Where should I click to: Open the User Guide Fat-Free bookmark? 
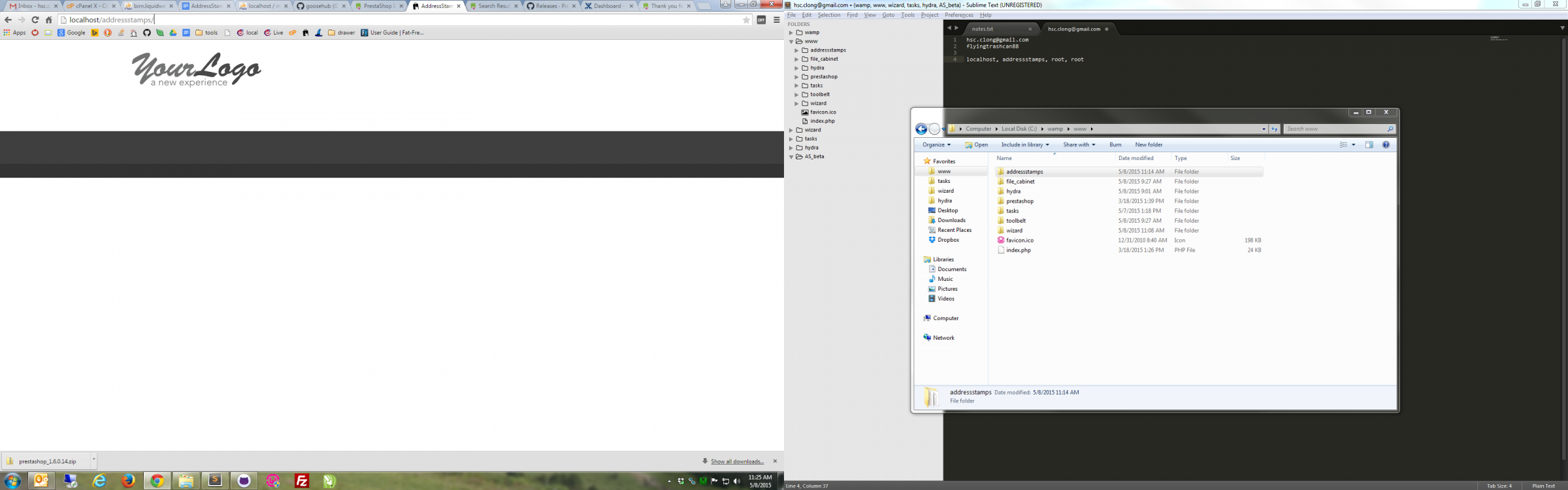pos(392,33)
